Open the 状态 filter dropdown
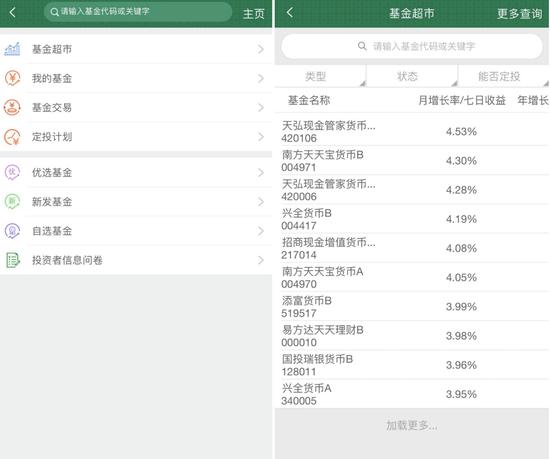 412,76
